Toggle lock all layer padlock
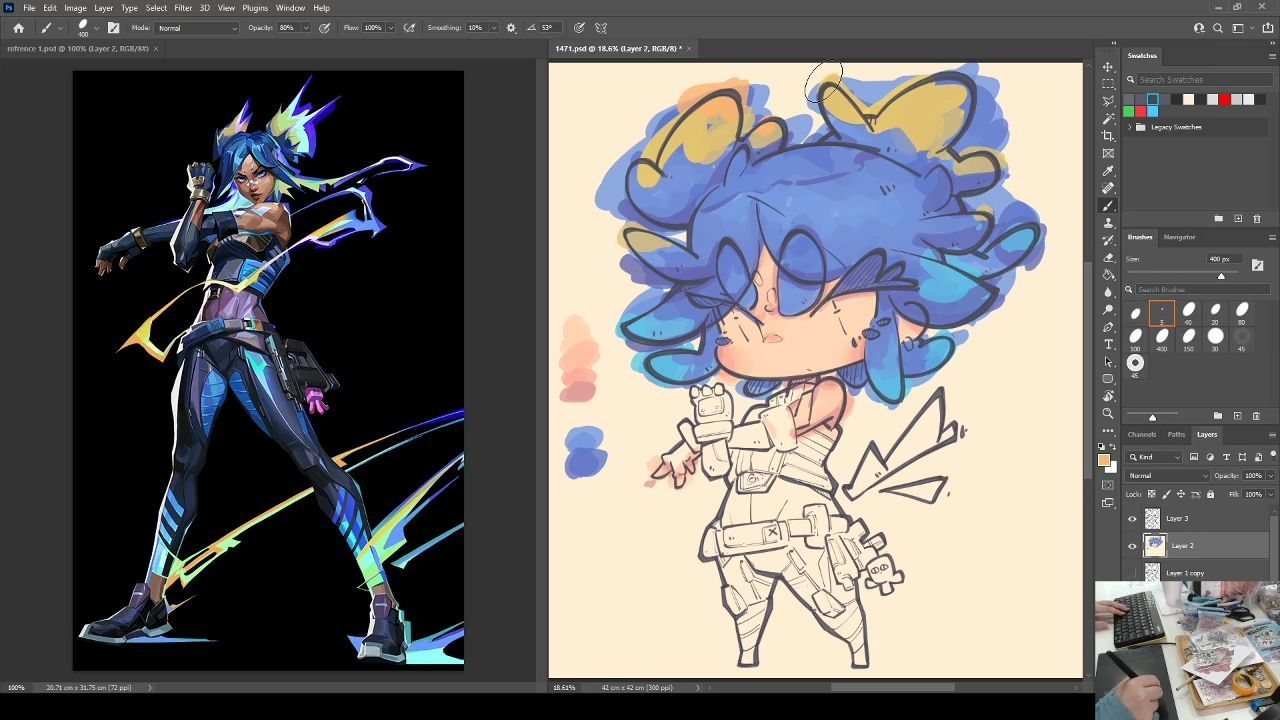Image resolution: width=1280 pixels, height=720 pixels. pyautogui.click(x=1210, y=494)
